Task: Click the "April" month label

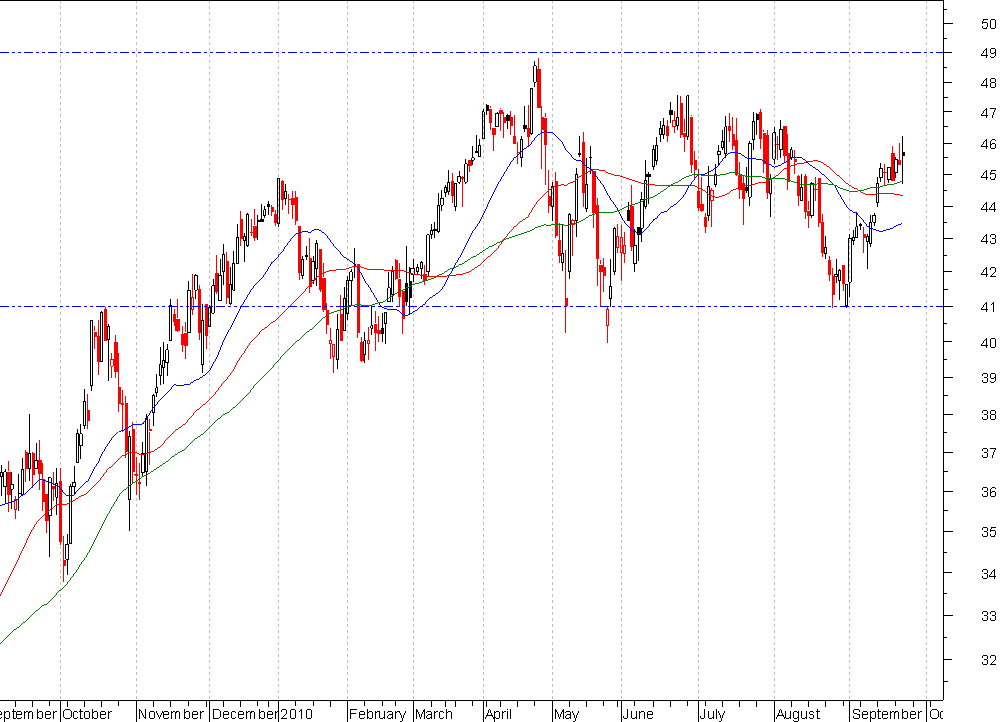Action: click(499, 714)
